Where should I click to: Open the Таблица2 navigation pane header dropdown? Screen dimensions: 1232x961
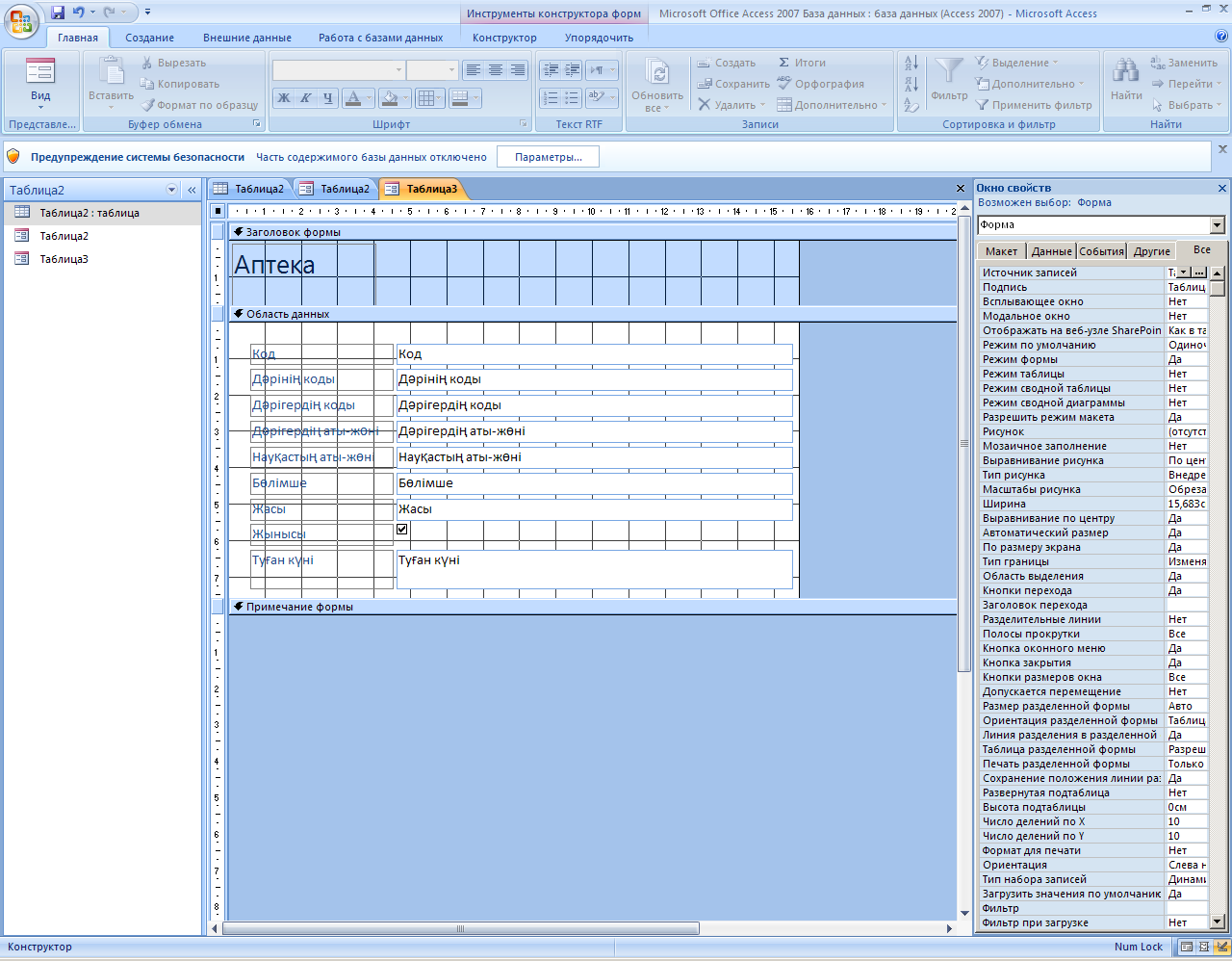coord(172,191)
